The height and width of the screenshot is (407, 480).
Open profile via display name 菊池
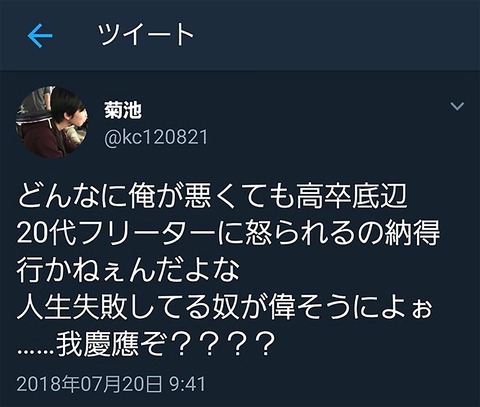click(x=123, y=110)
